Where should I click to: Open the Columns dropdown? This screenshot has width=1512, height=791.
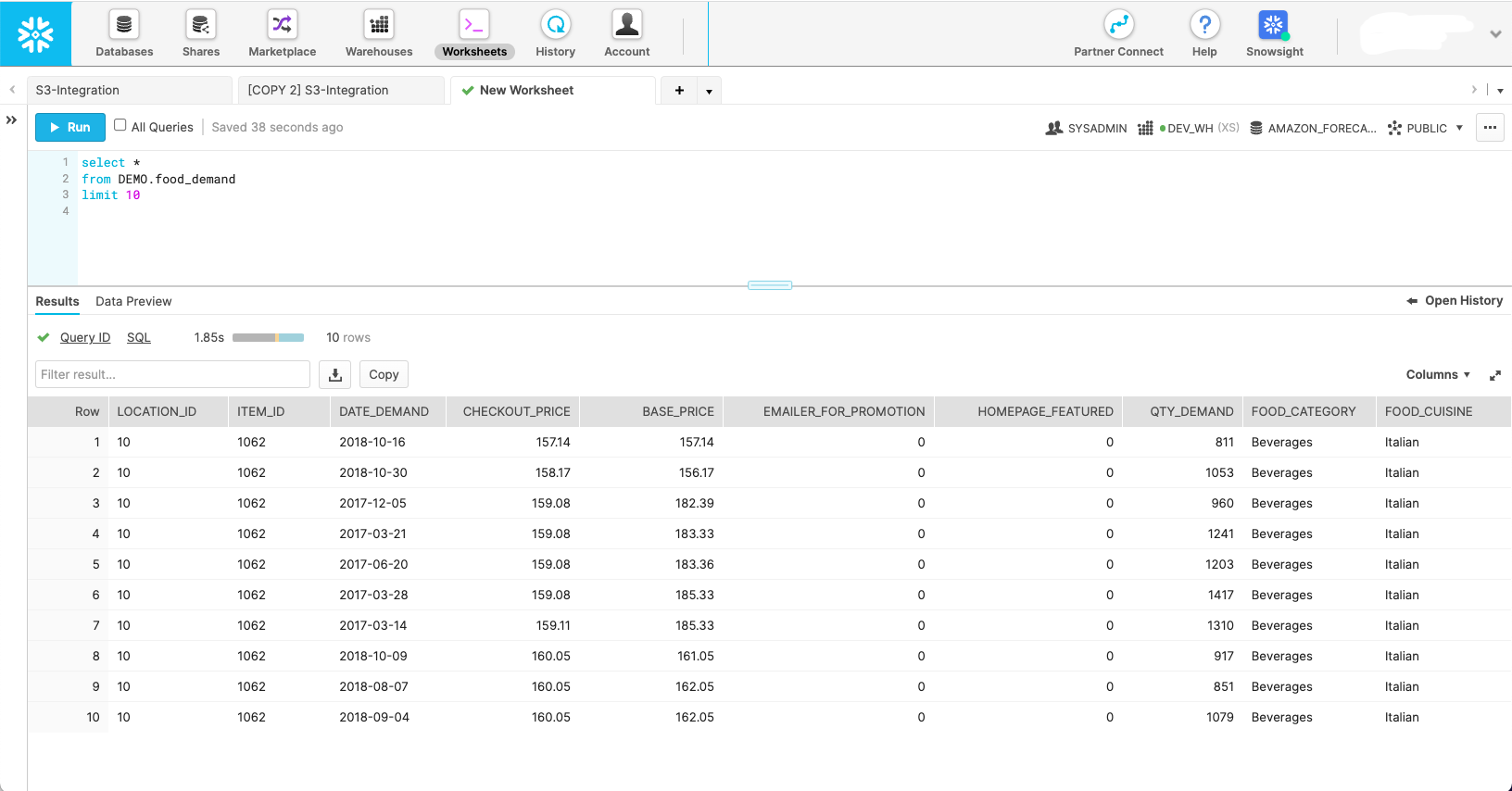pos(1438,374)
